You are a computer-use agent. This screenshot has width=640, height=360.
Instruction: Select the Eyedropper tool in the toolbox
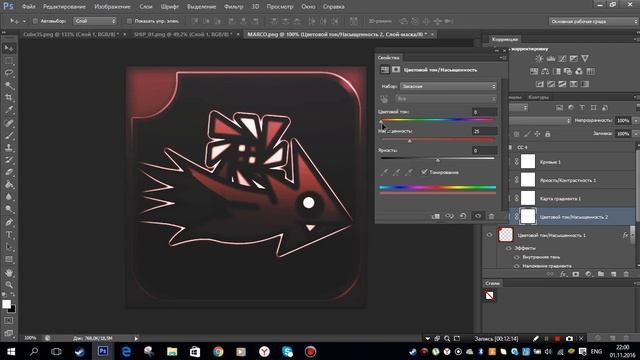pyautogui.click(x=9, y=110)
